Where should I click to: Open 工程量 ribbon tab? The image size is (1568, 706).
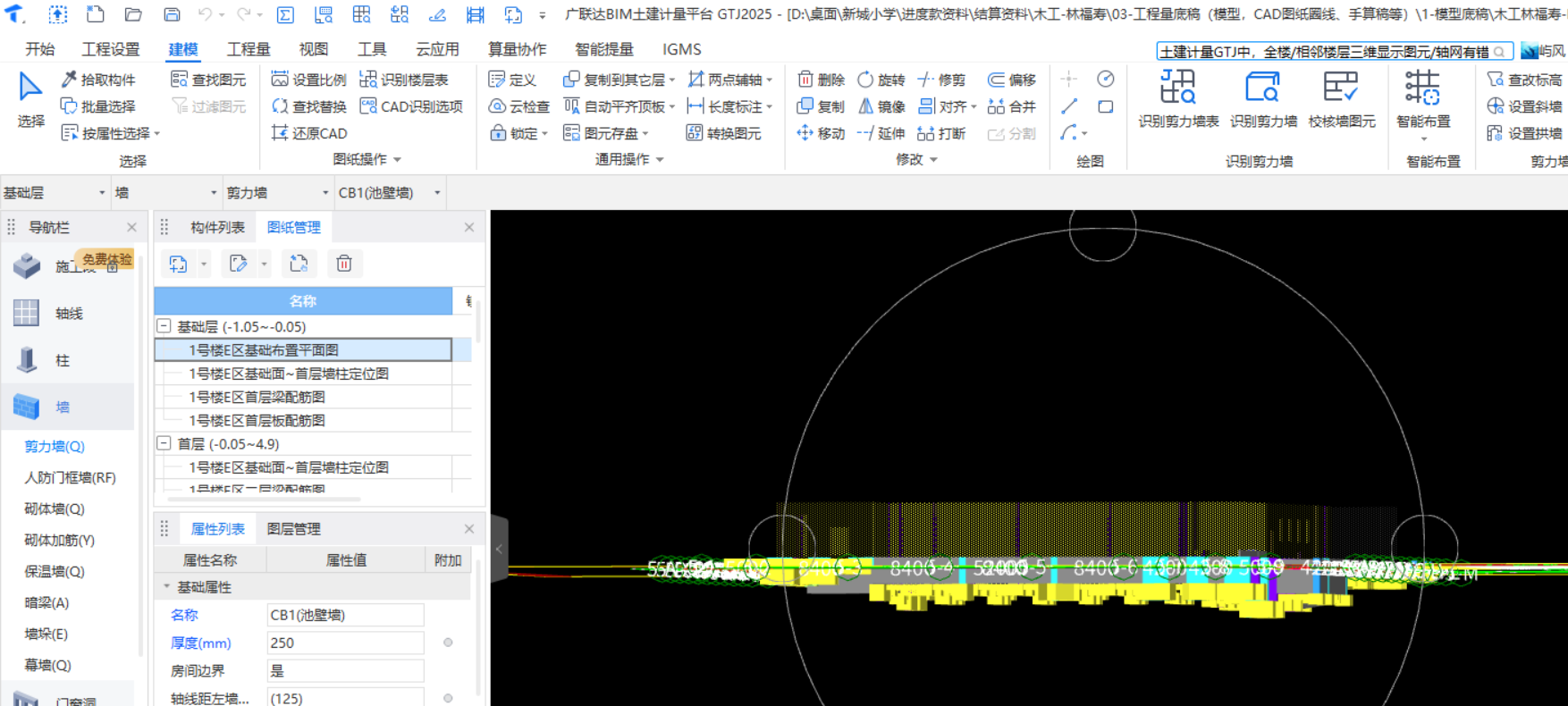coord(249,49)
